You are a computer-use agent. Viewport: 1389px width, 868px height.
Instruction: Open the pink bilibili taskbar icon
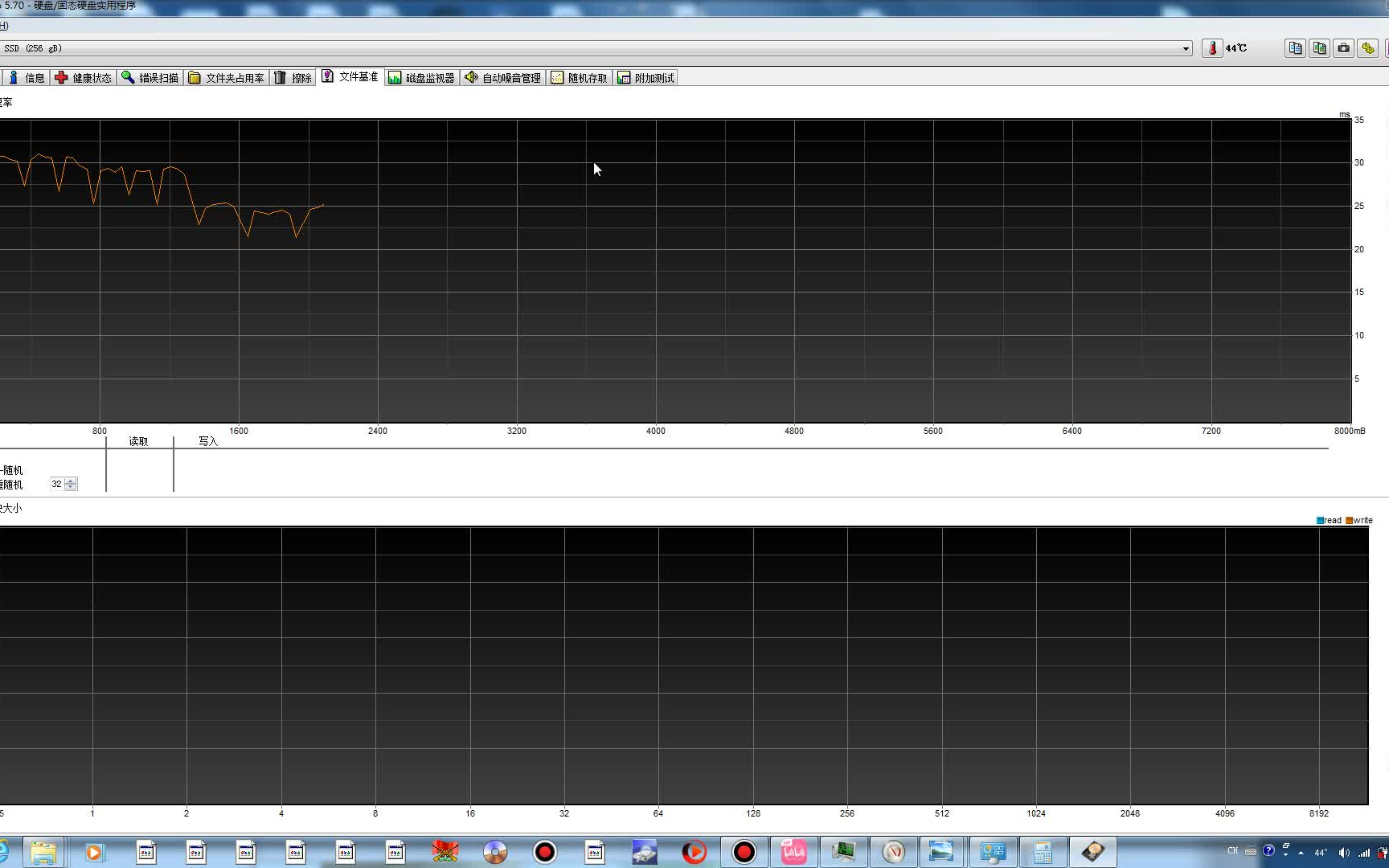pyautogui.click(x=794, y=852)
